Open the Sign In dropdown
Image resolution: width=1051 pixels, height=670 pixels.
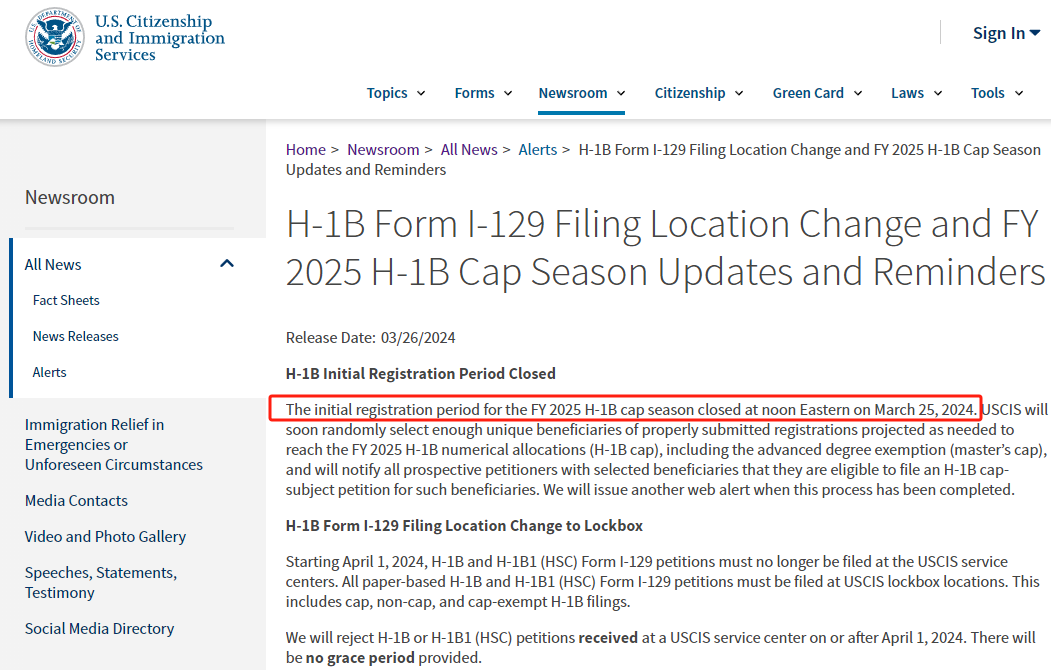(1006, 33)
